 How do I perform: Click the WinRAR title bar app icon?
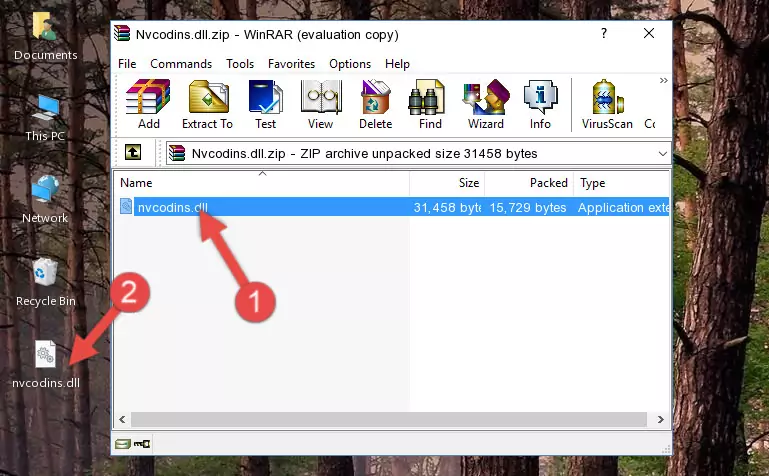122,34
